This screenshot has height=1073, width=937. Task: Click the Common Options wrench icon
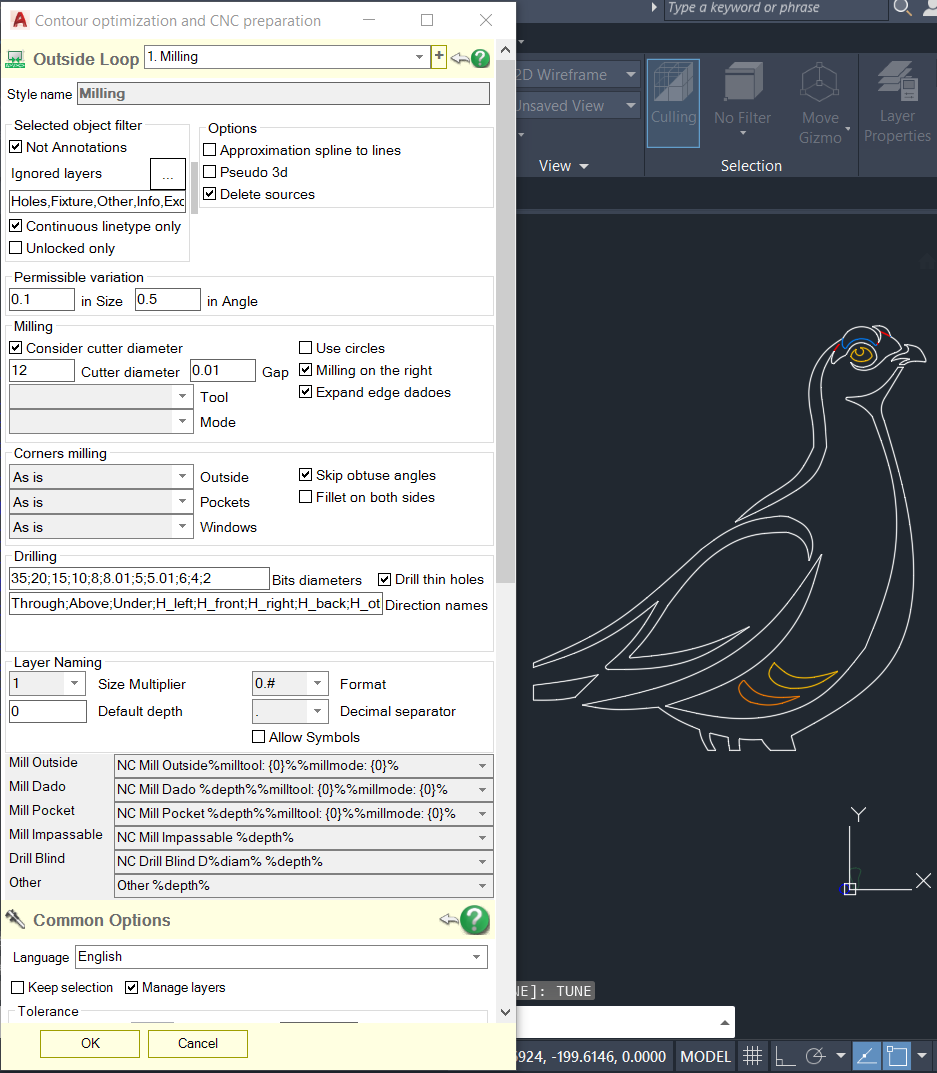[15, 919]
